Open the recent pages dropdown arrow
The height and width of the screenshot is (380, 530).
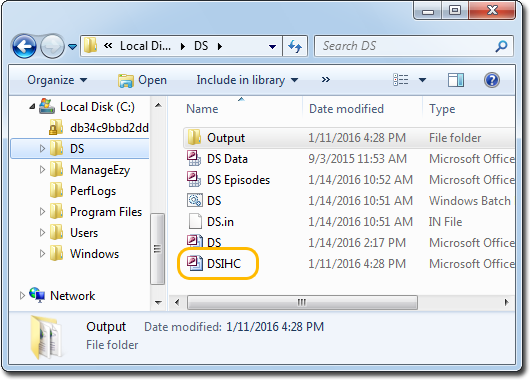pyautogui.click(x=72, y=47)
